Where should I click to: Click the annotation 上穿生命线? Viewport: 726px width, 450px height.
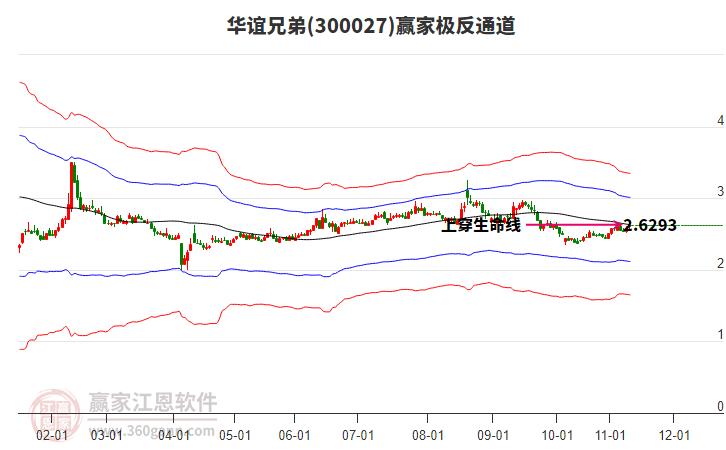(481, 225)
